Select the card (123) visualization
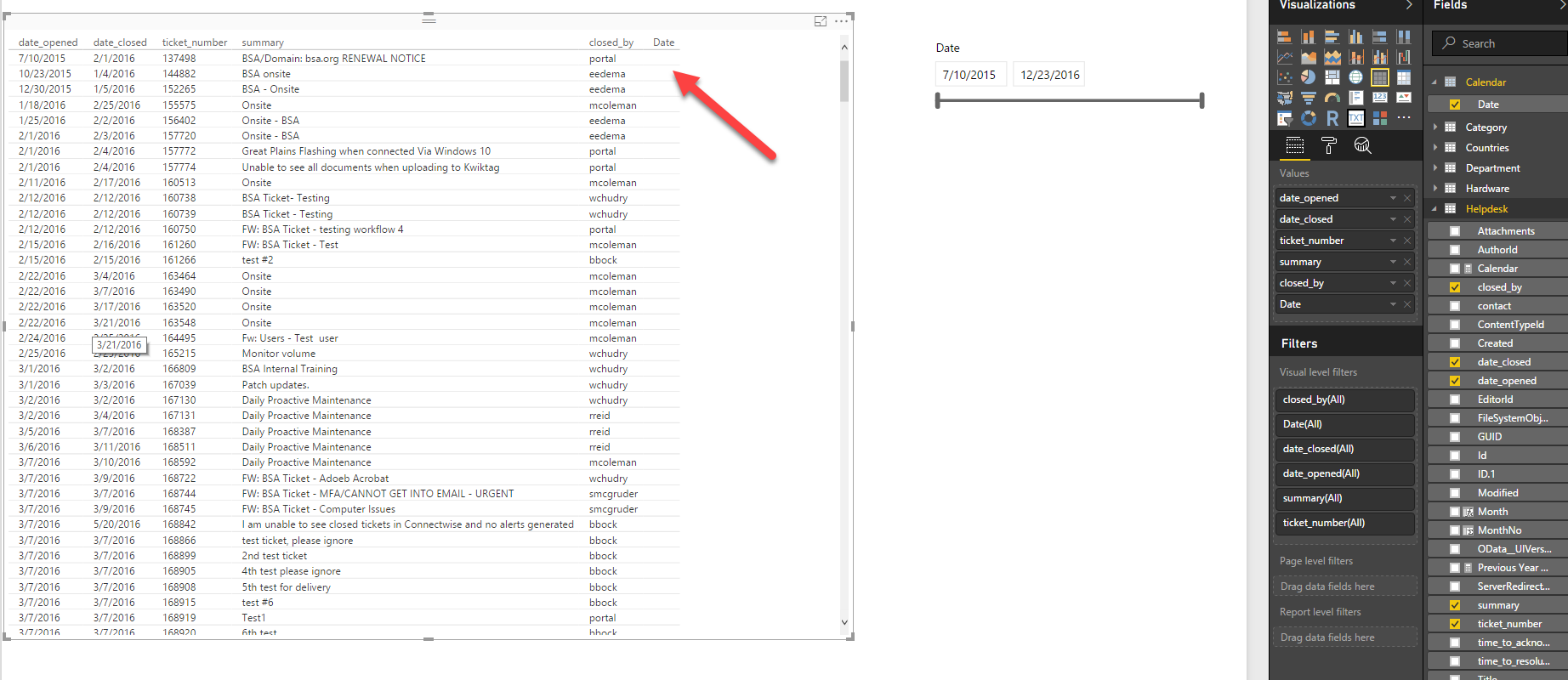This screenshot has height=680, width=1568. click(x=1380, y=98)
